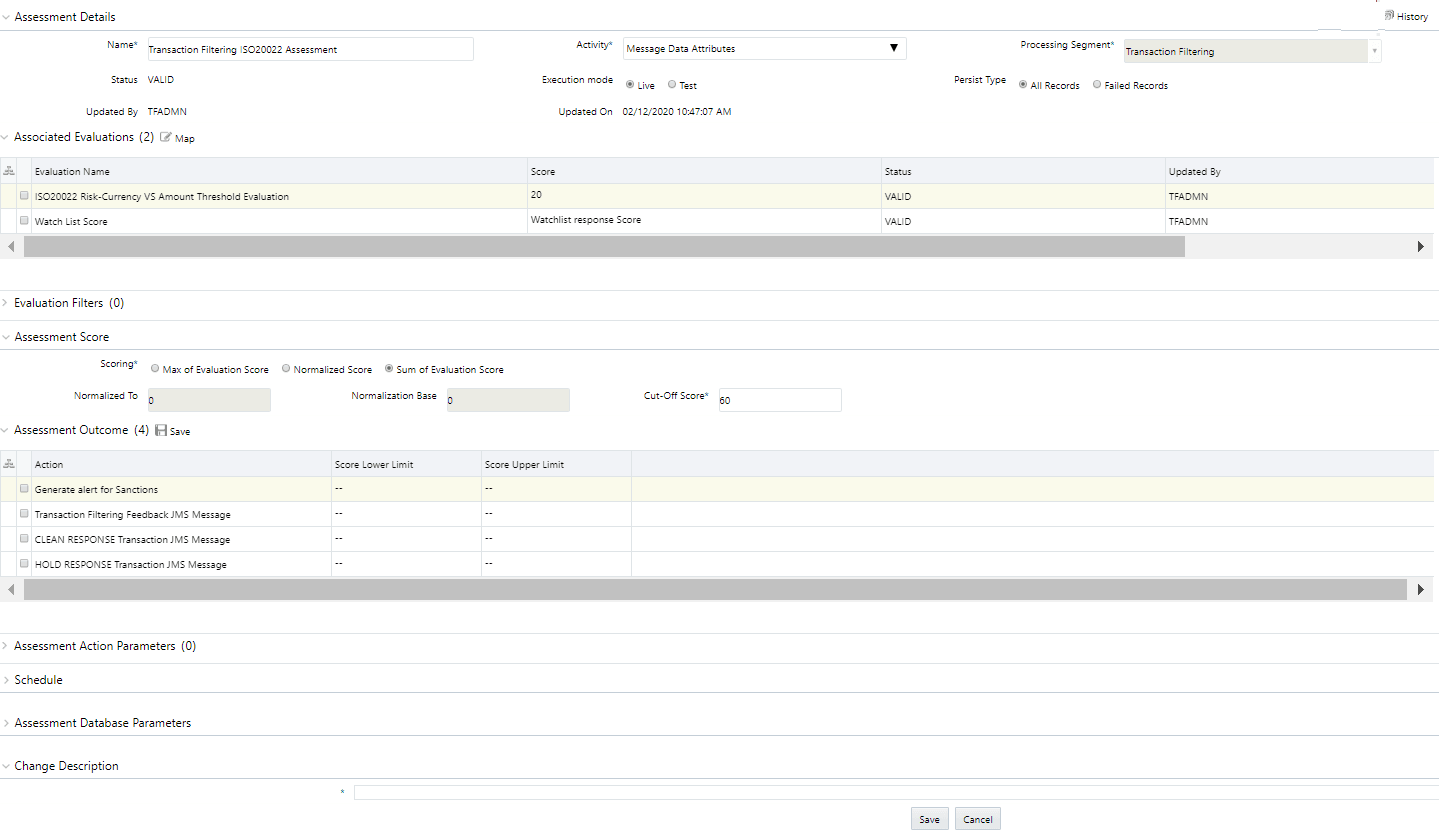Click the Normalization Base field
Image resolution: width=1439 pixels, height=830 pixels.
[508, 400]
